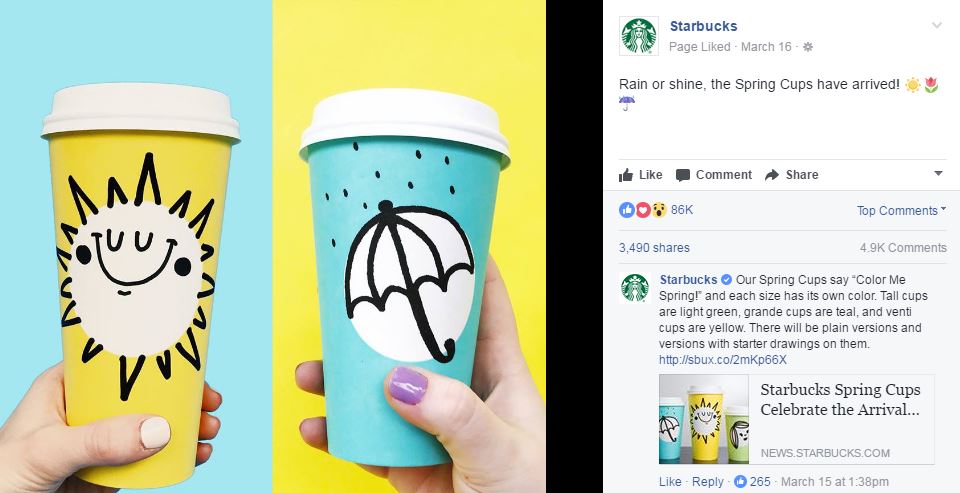Open the 4.9K Comments link
The height and width of the screenshot is (493, 960).
pyautogui.click(x=903, y=248)
